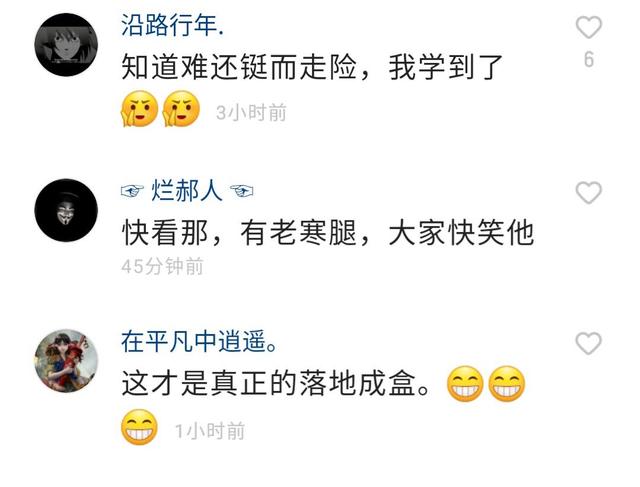The height and width of the screenshot is (487, 640).
Task: Like the comment by 在平凡中逍遥。
Action: [589, 343]
